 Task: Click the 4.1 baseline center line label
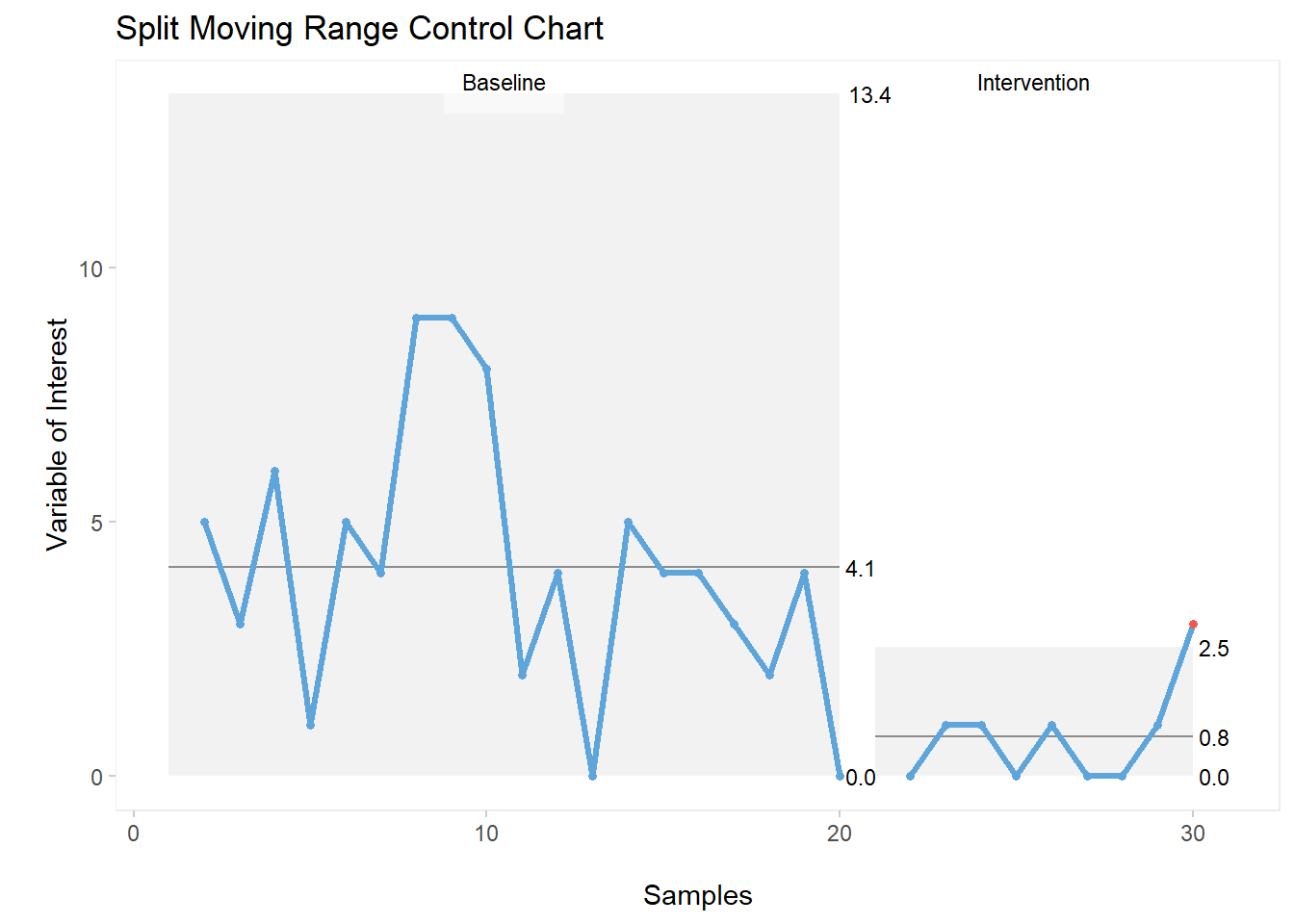(860, 569)
